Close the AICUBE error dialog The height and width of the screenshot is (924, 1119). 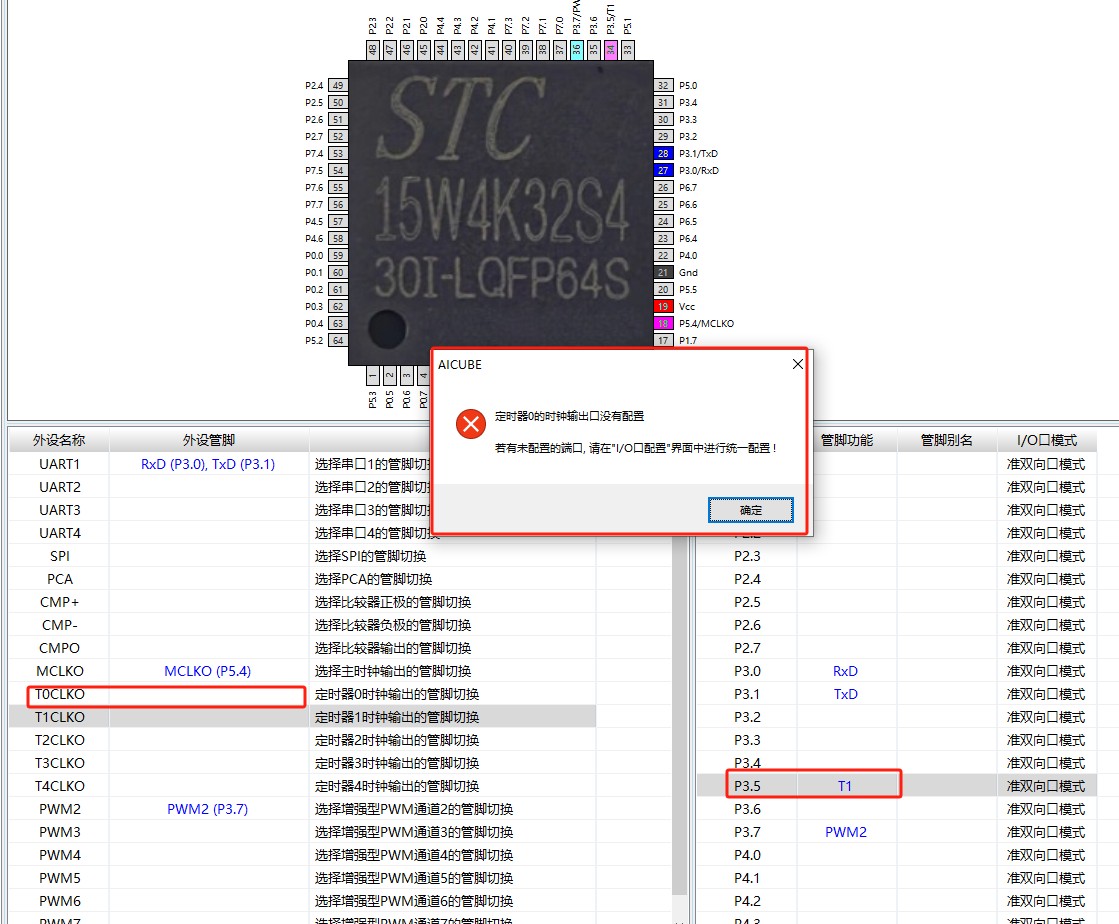pyautogui.click(x=798, y=365)
